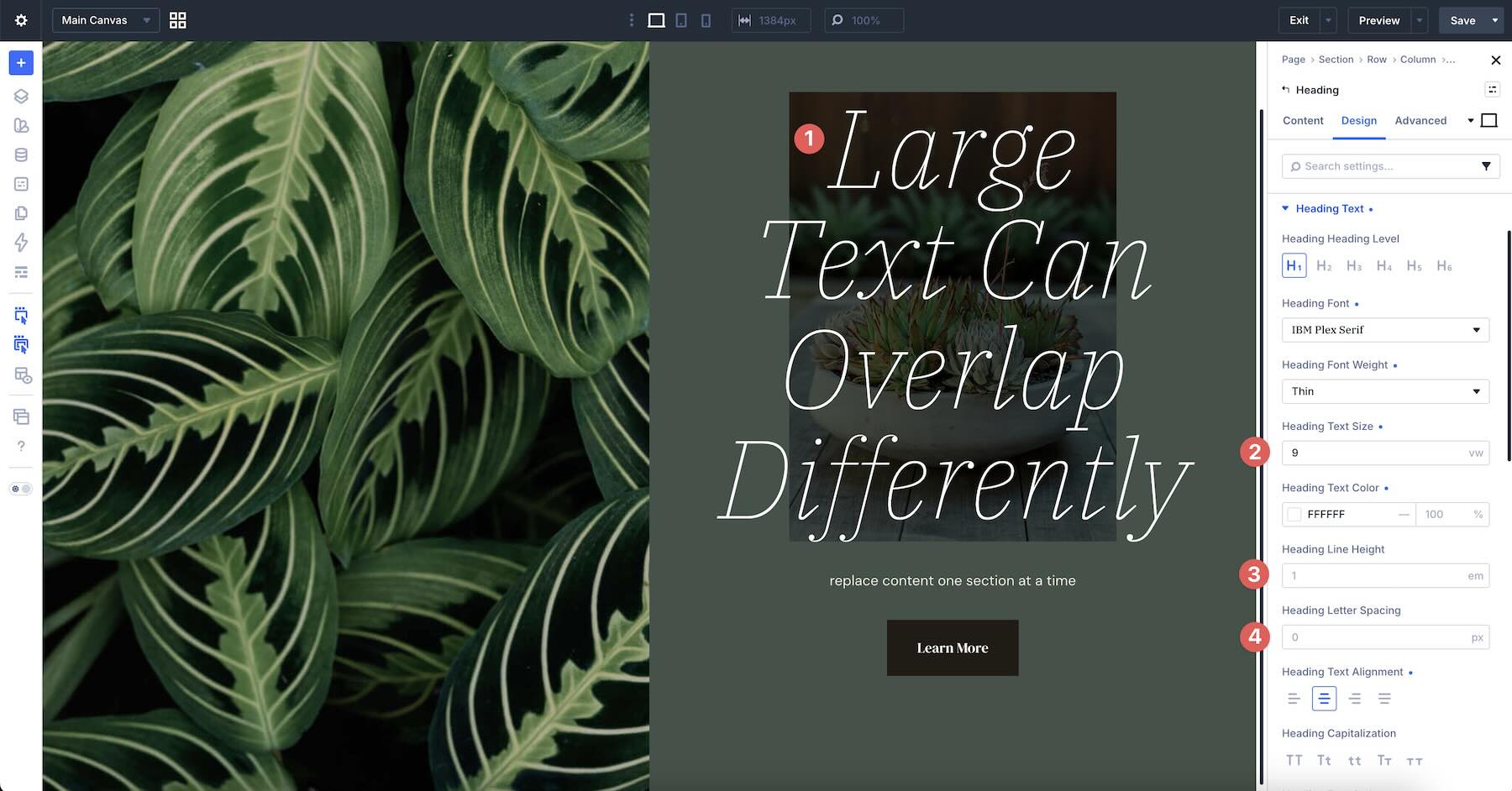1512x791 pixels.
Task: Select the click mode cursor icon
Action: coord(21,316)
